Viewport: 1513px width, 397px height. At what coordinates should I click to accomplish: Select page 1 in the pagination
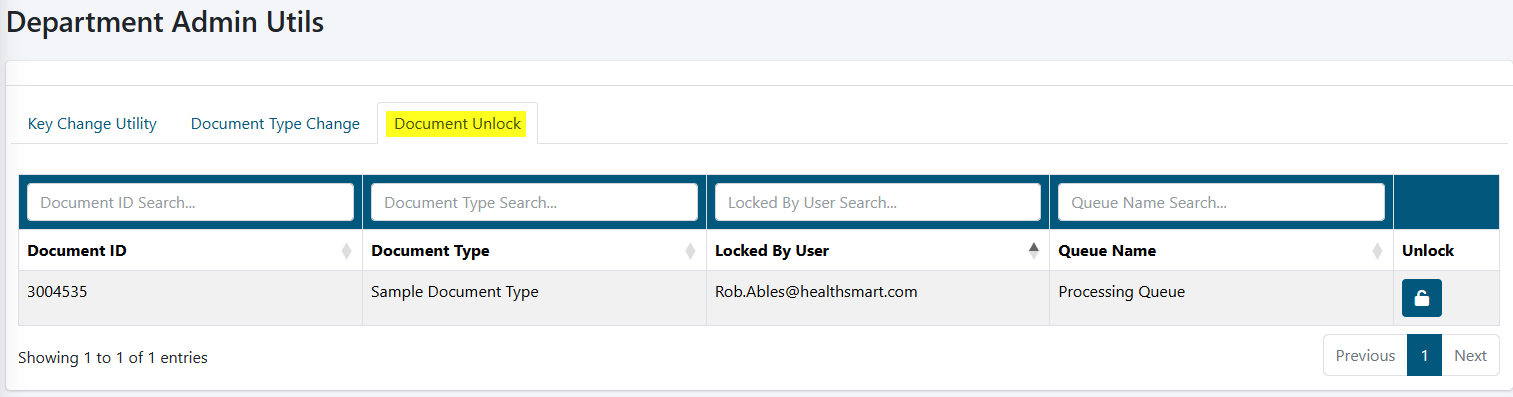pyautogui.click(x=1424, y=355)
